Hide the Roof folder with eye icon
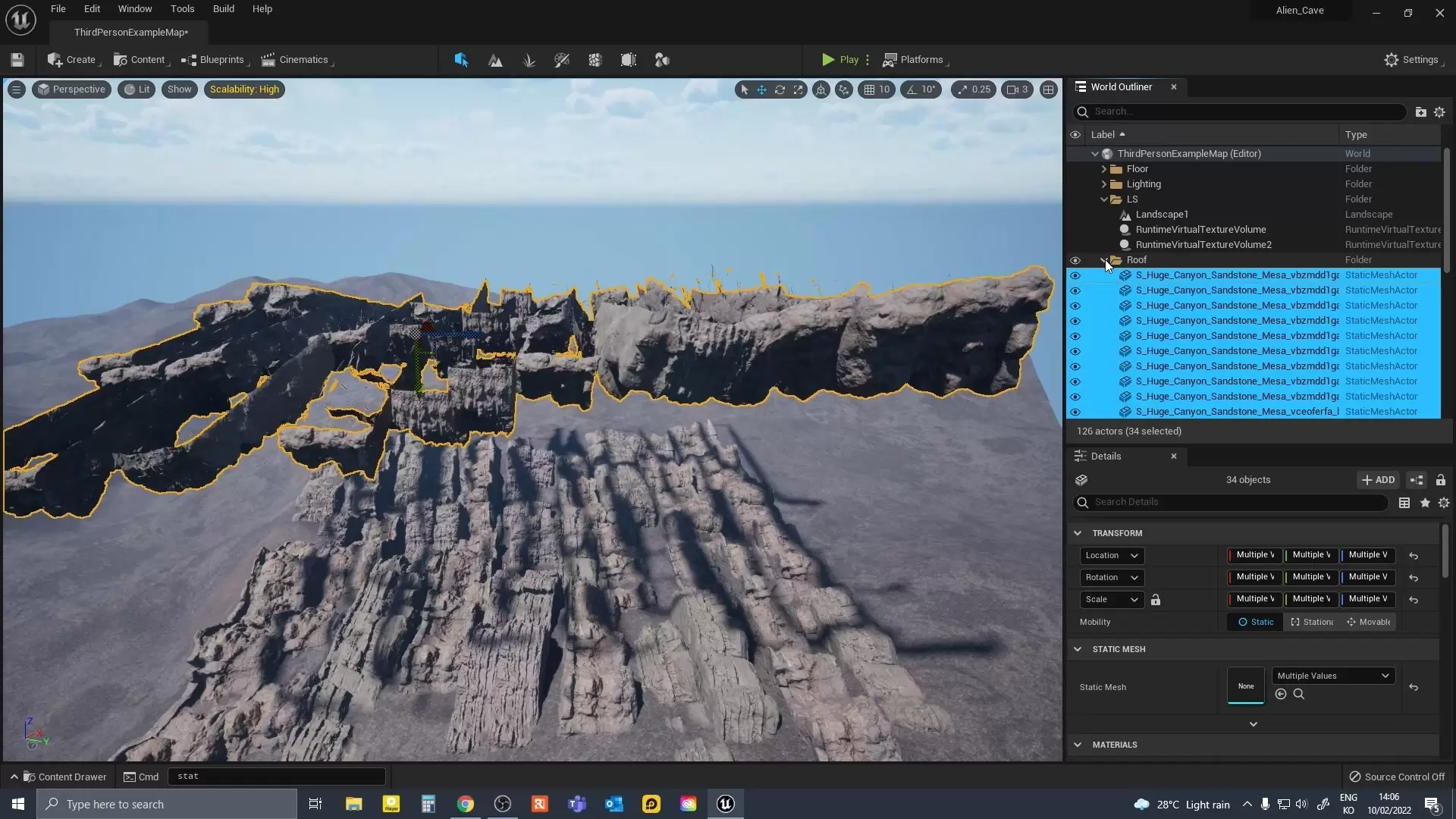Image resolution: width=1456 pixels, height=819 pixels. (1075, 260)
